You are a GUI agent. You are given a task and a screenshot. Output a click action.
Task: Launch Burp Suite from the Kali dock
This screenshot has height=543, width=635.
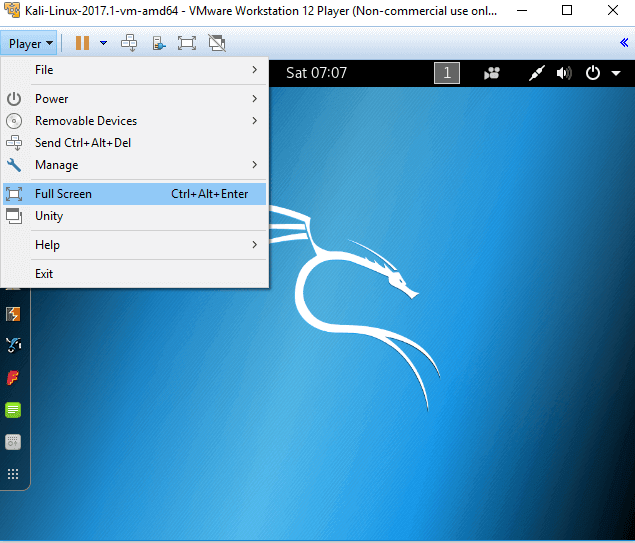point(13,314)
